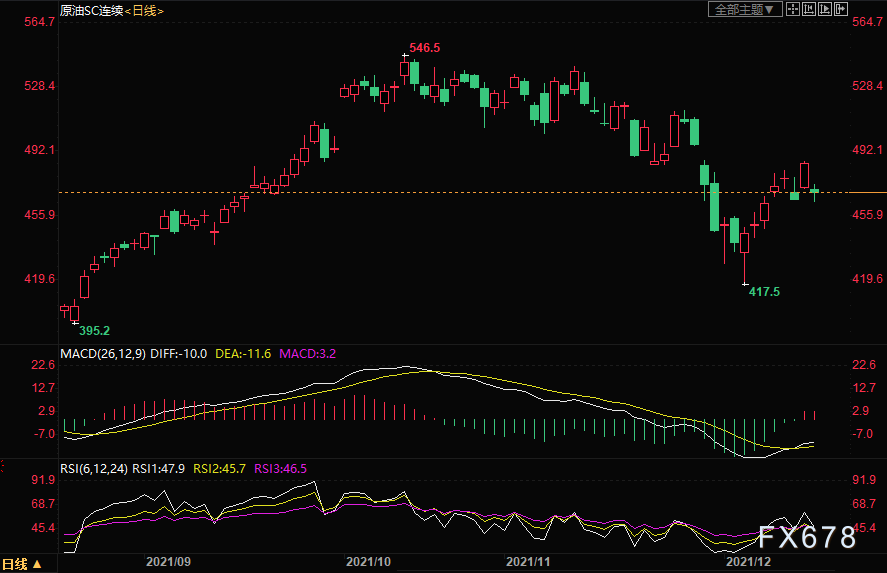Open the 全部主题 dropdown
887x573 pixels.
point(745,9)
